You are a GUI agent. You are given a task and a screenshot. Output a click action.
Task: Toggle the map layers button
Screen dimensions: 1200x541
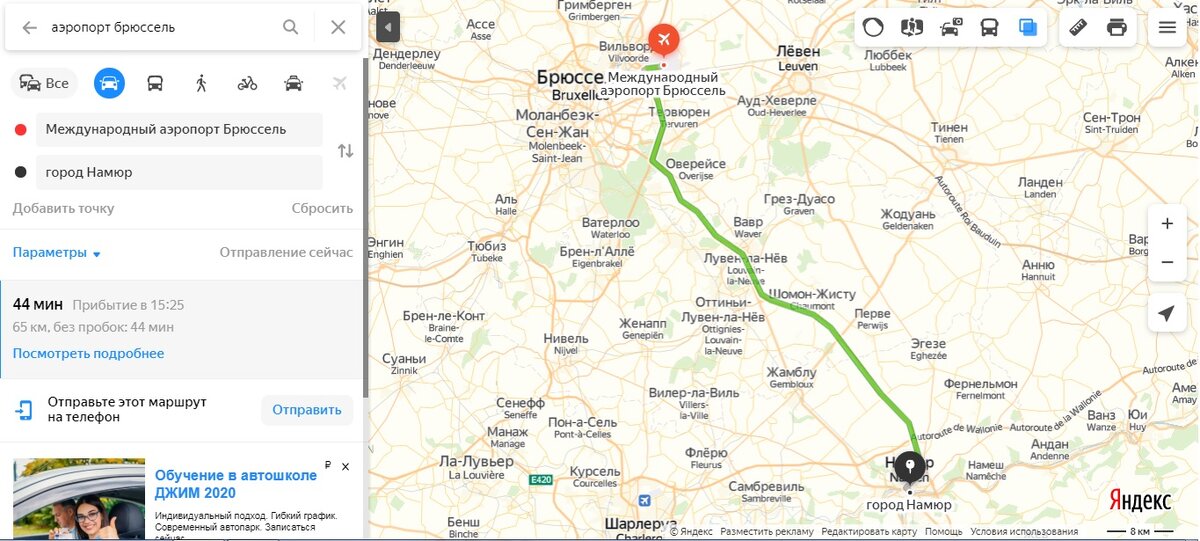pos(1028,28)
